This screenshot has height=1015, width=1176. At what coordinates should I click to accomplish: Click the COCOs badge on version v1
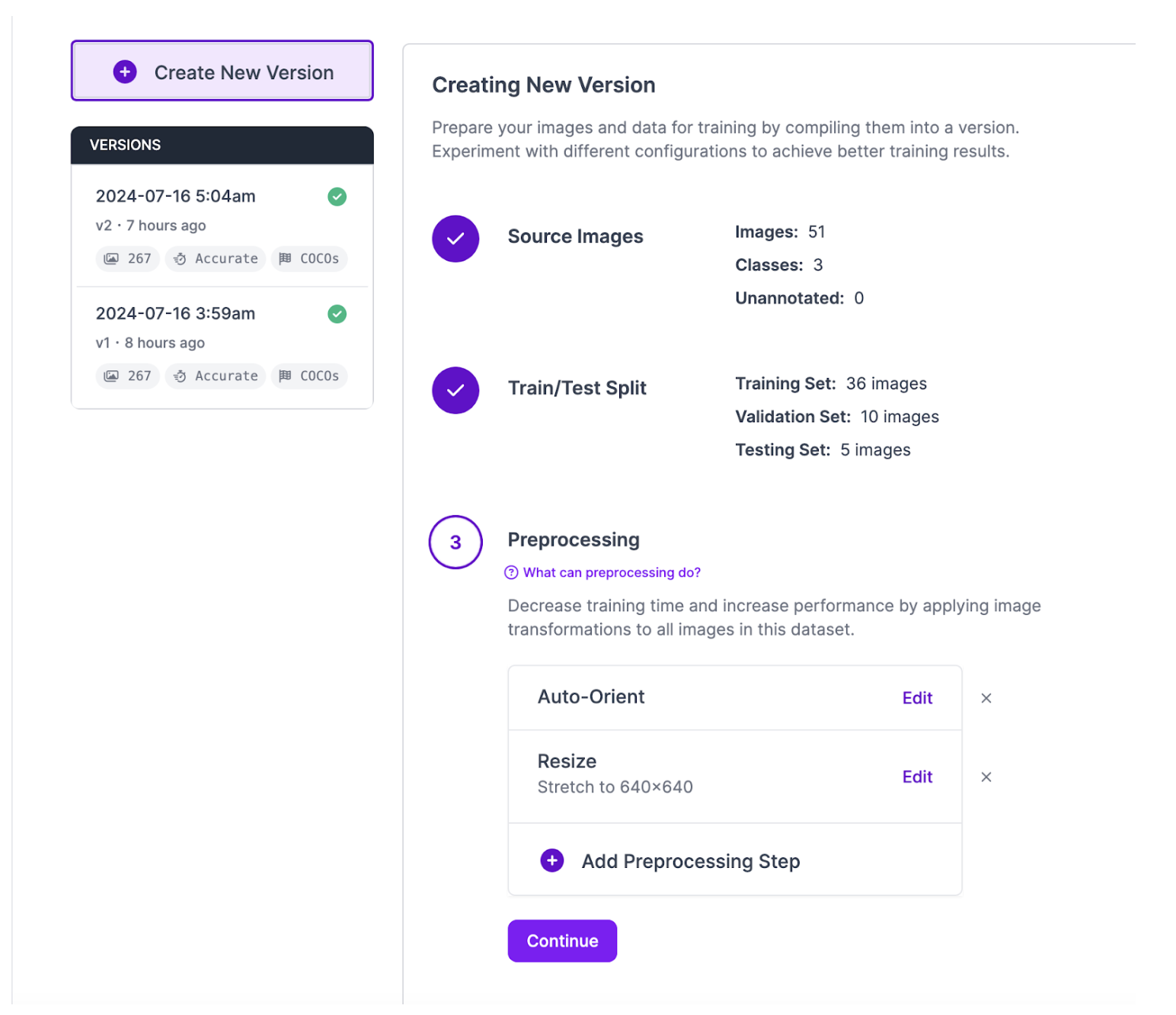coord(309,376)
